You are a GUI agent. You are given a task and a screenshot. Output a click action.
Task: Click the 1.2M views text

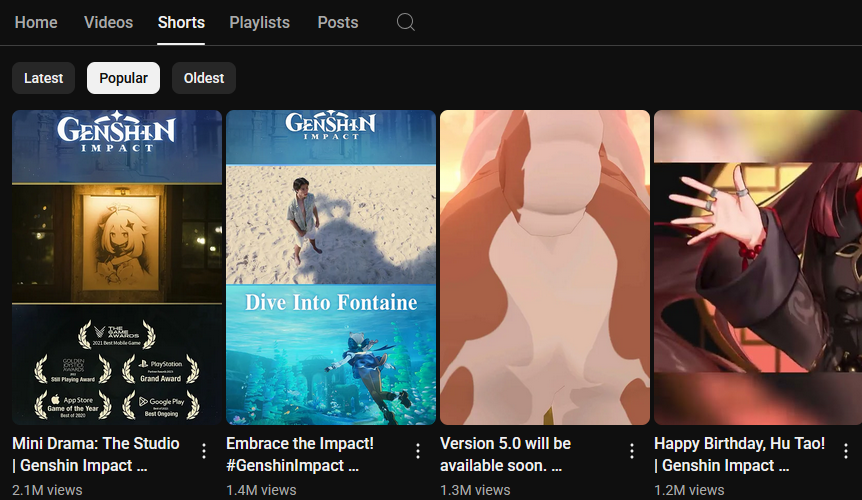pyautogui.click(x=689, y=490)
